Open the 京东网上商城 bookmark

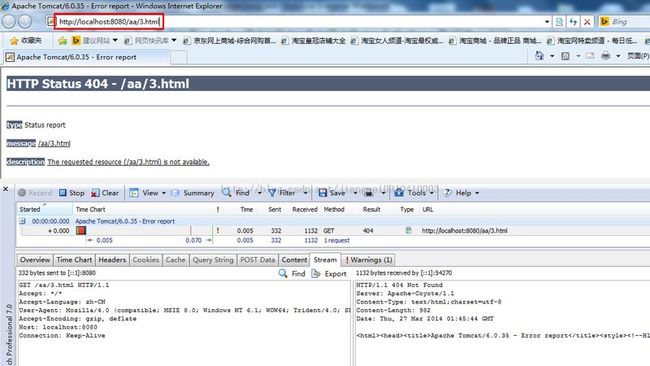point(229,40)
